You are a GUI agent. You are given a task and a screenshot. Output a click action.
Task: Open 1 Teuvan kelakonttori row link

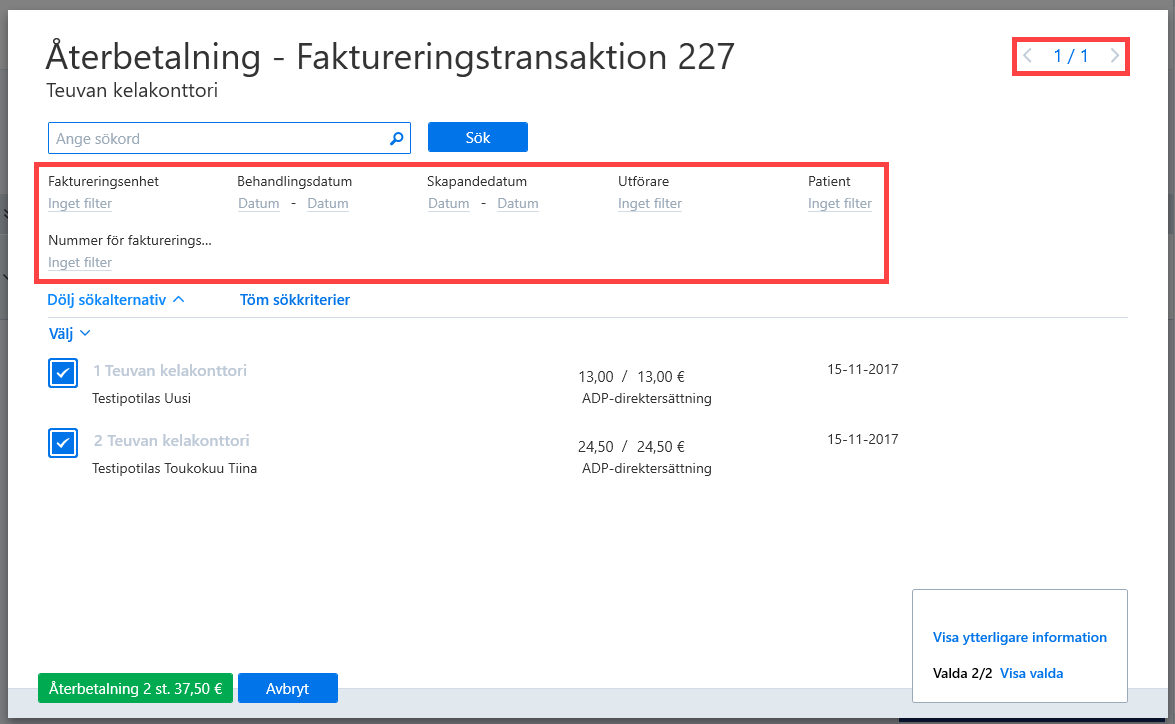[170, 370]
